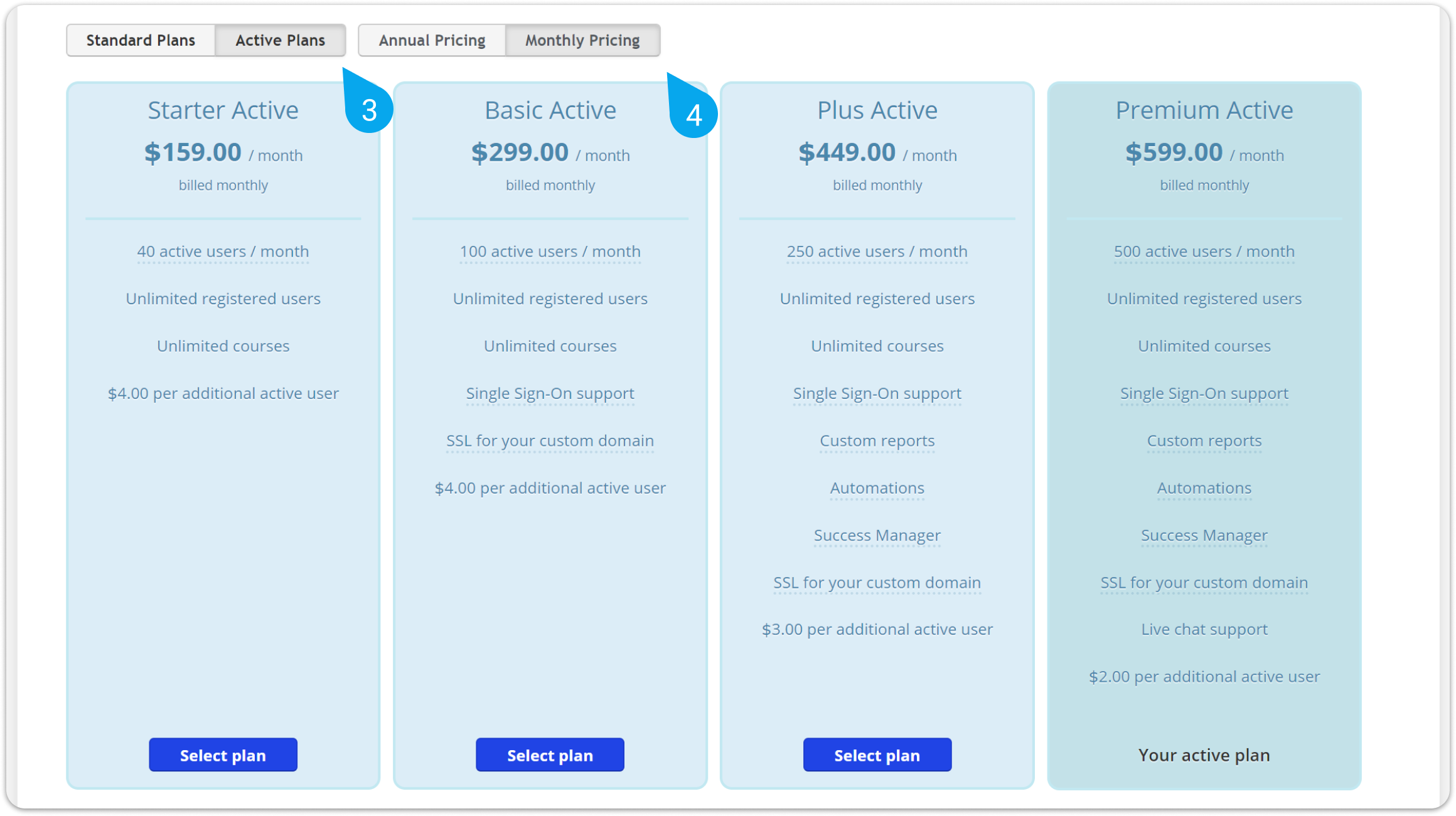Click Custom reports in Plus Active
This screenshot has height=816, width=1456.
[x=877, y=441]
